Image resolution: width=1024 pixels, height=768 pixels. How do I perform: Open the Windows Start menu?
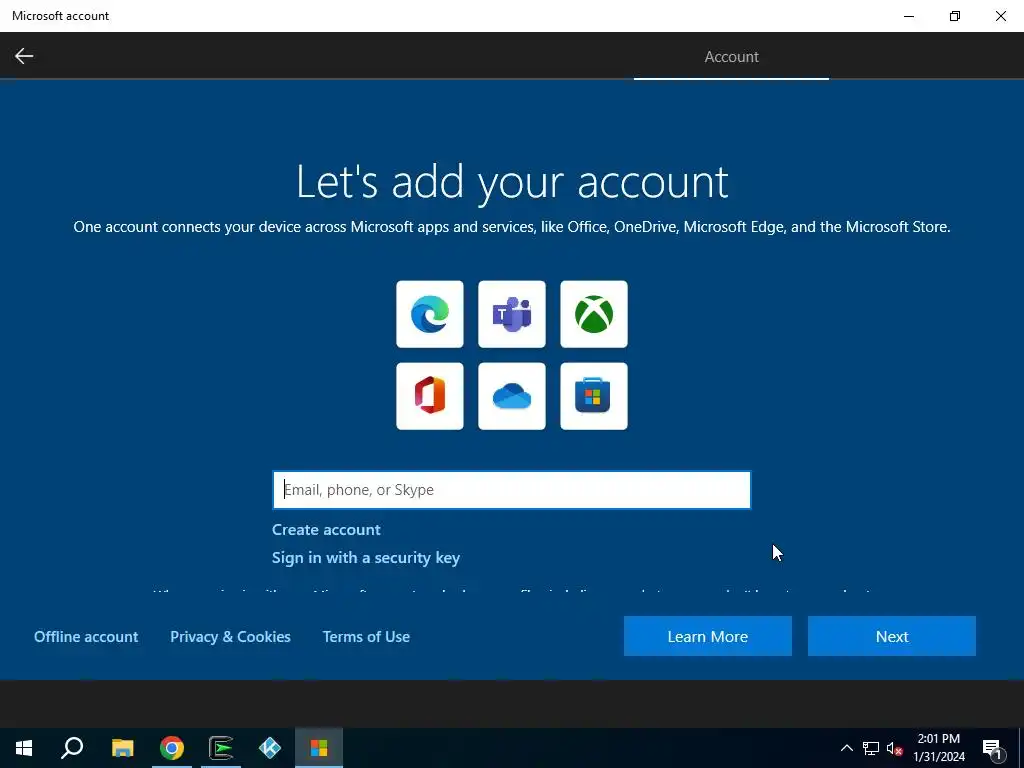click(24, 748)
